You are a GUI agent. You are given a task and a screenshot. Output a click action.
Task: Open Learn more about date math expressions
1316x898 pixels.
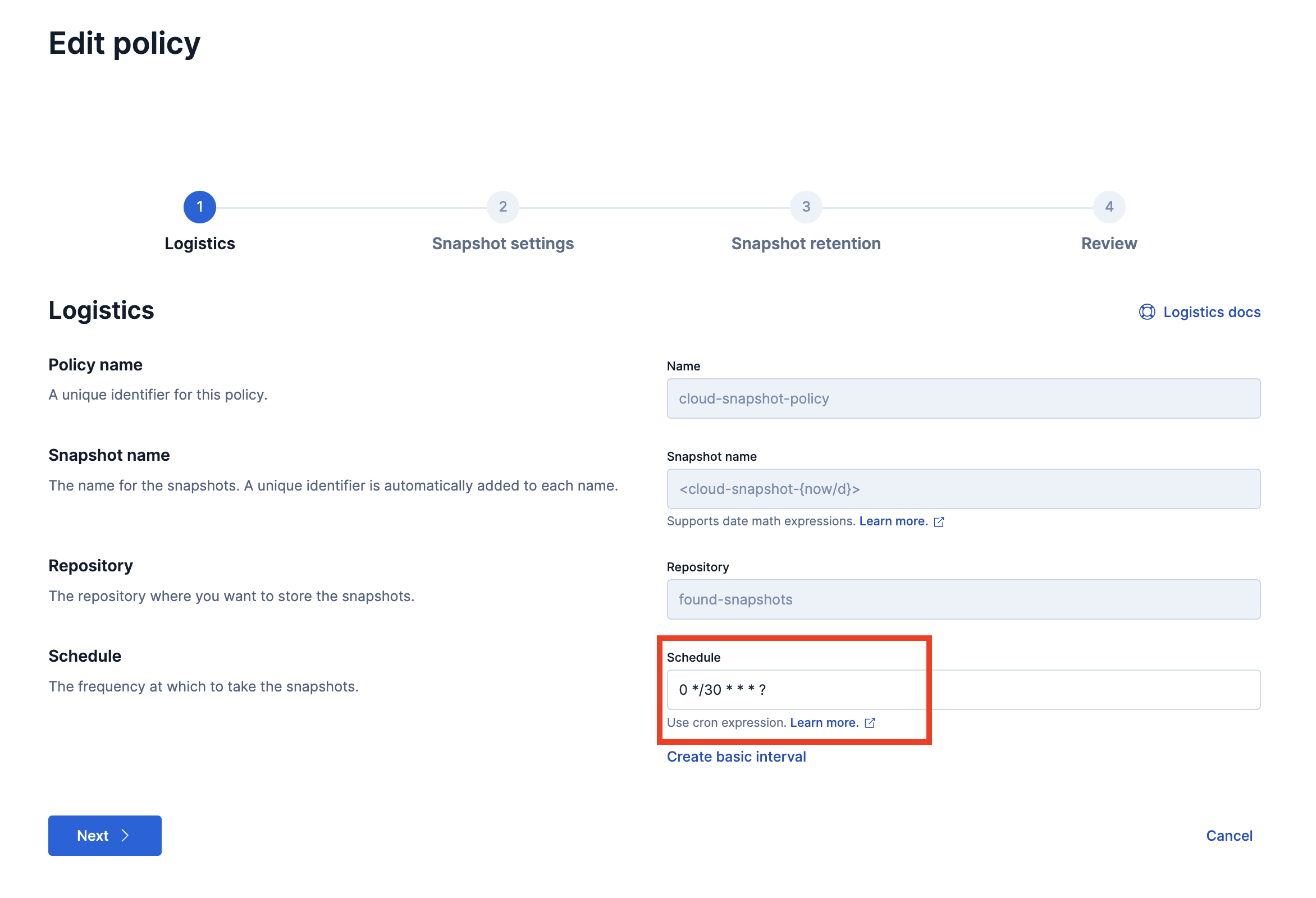click(893, 521)
